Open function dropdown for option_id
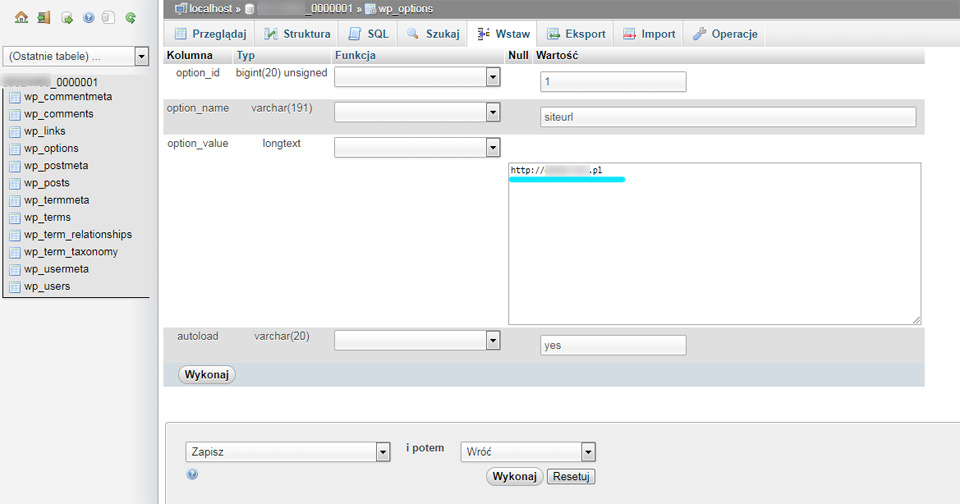Screen dimensions: 960x504 pyautogui.click(x=417, y=77)
